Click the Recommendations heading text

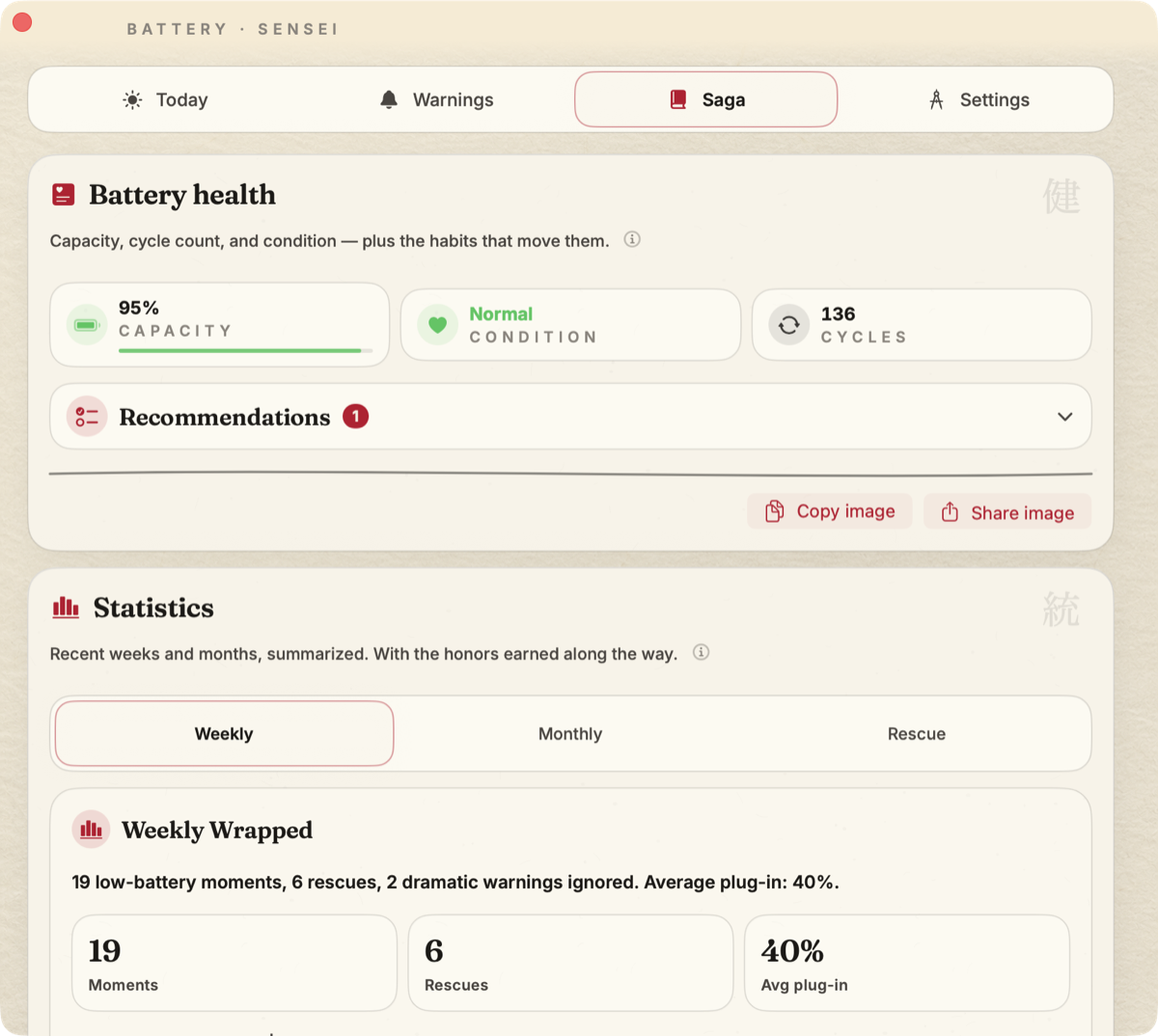224,417
